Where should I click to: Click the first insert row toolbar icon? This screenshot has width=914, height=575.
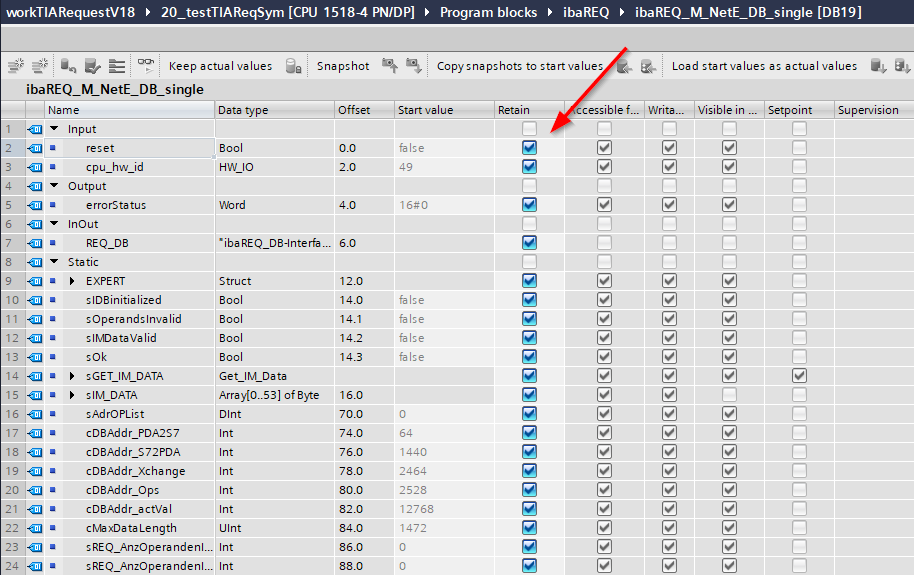click(x=15, y=66)
